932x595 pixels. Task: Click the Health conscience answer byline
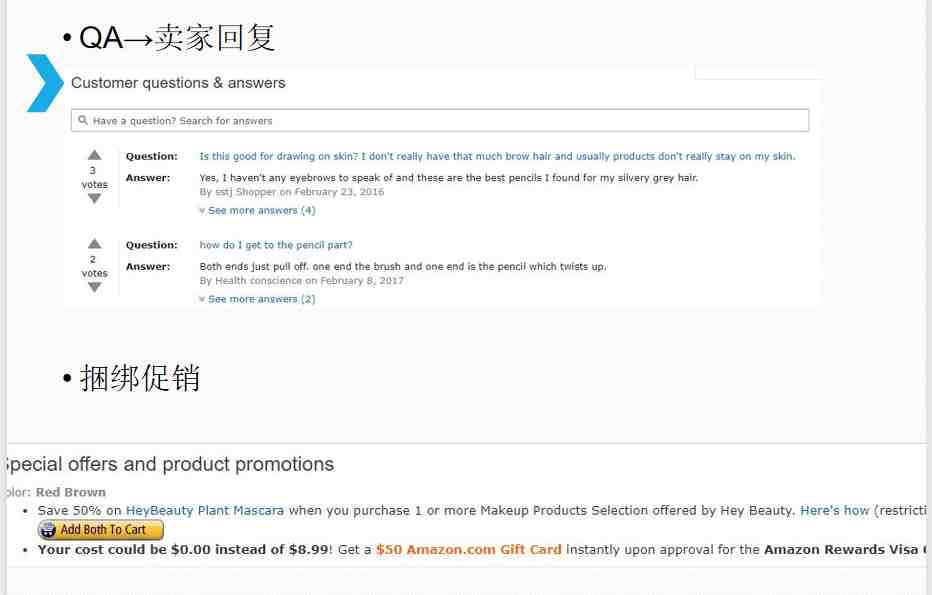pyautogui.click(x=301, y=281)
